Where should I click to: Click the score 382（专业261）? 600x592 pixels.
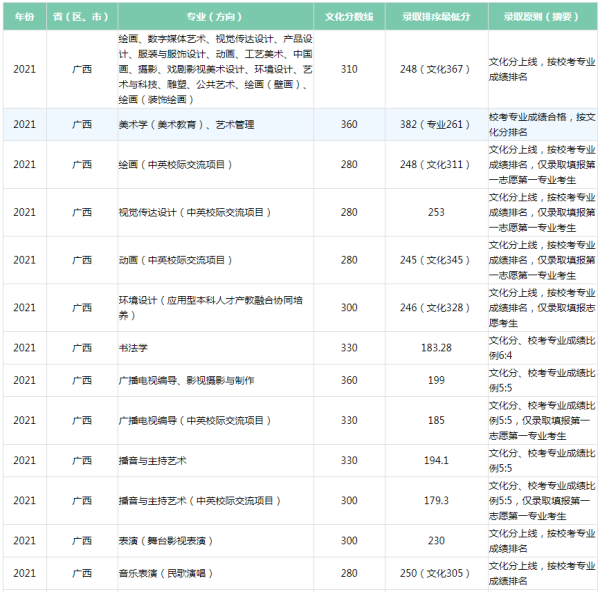point(435,124)
